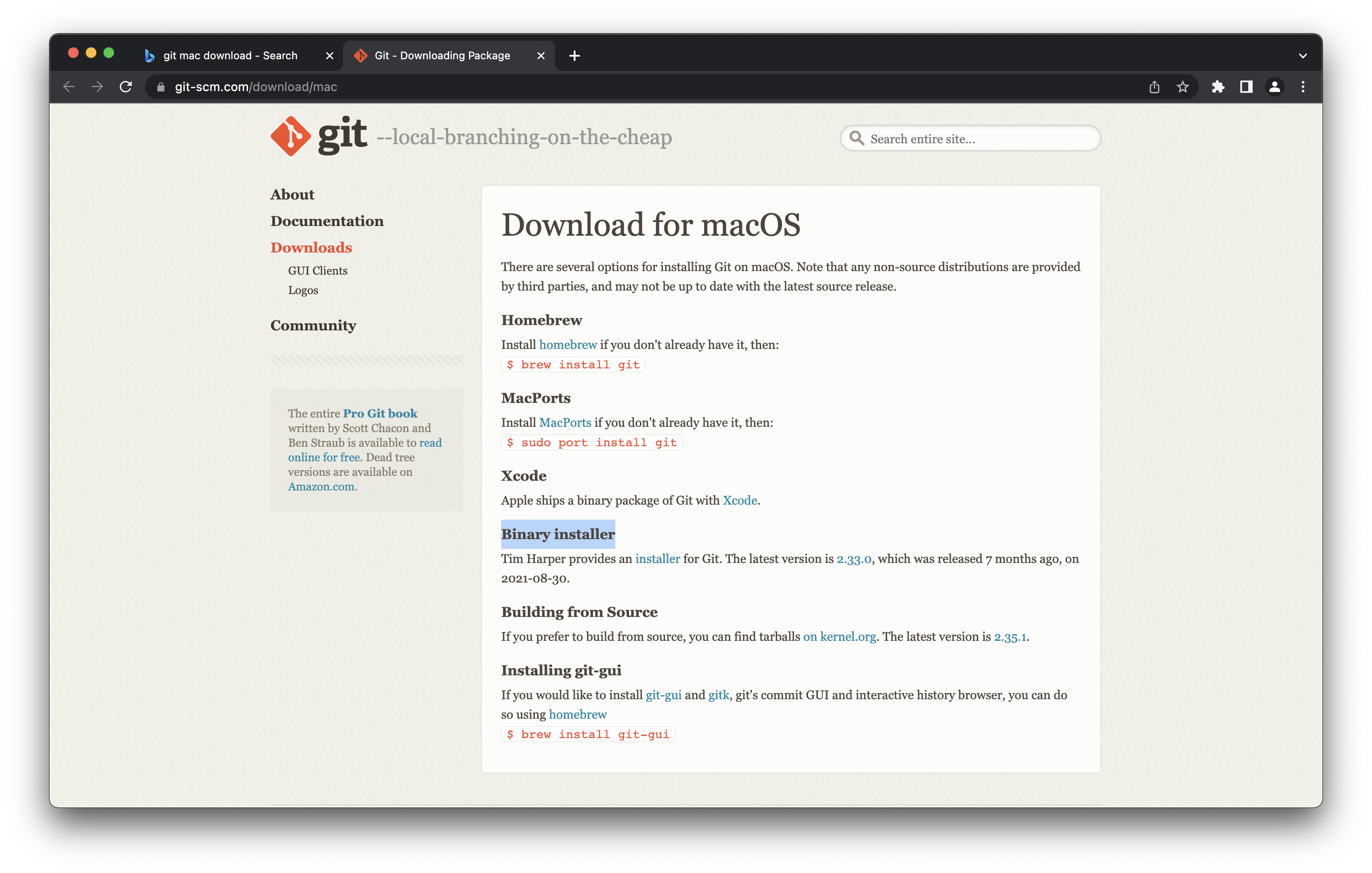This screenshot has width=1372, height=873.
Task: Click the git logo diamond icon
Action: 290,136
